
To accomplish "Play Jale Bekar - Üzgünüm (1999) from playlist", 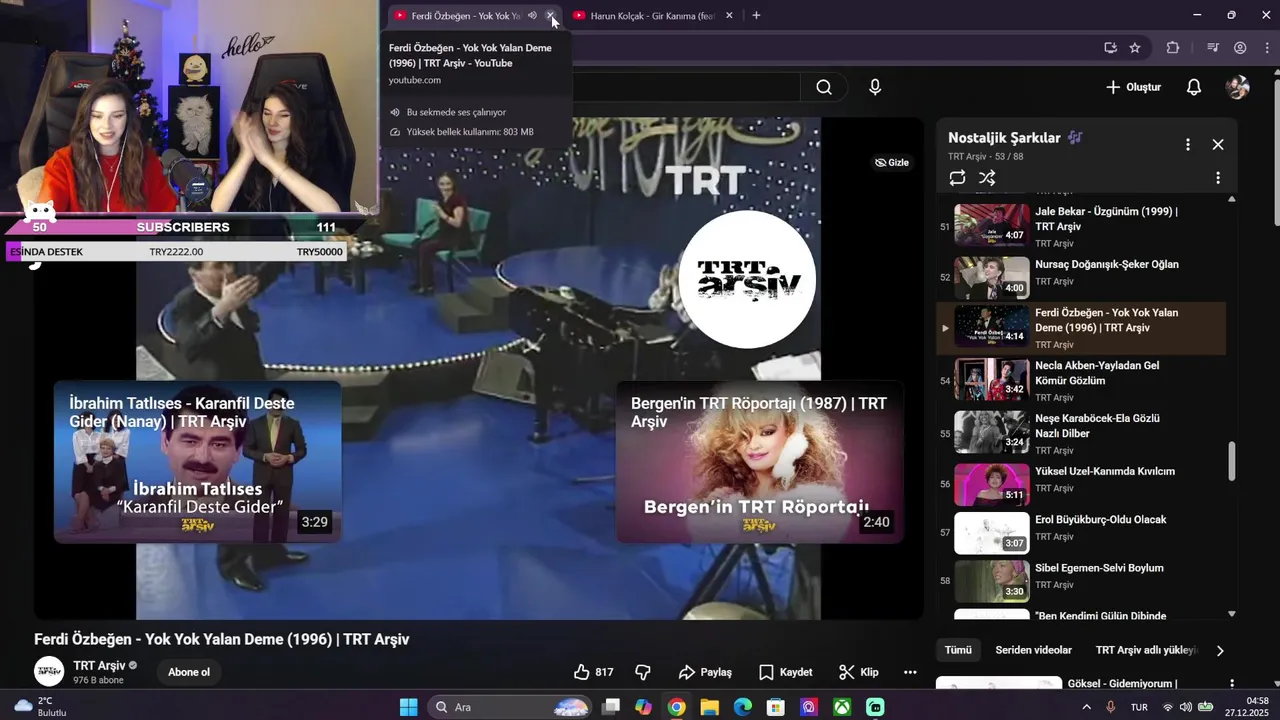I will (x=1080, y=226).
